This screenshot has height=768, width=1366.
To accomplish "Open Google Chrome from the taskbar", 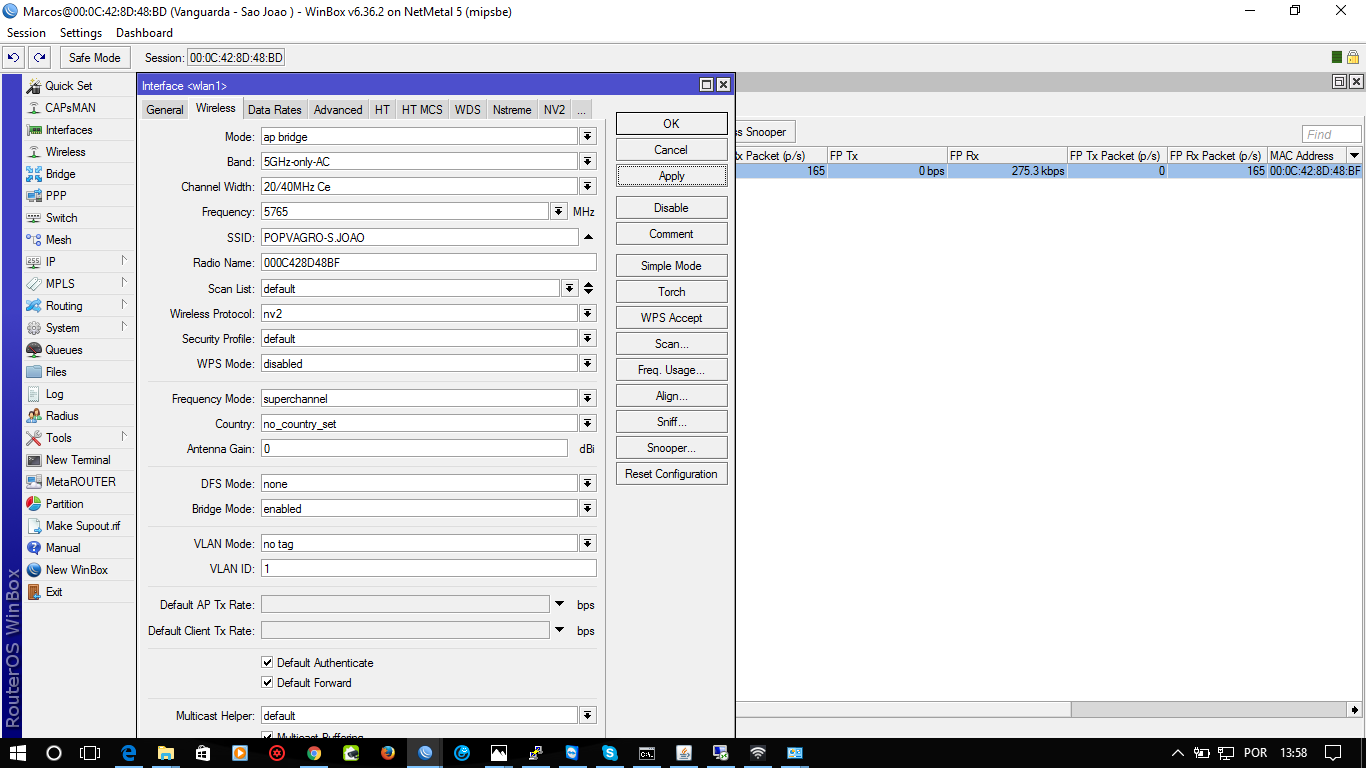I will (x=314, y=753).
